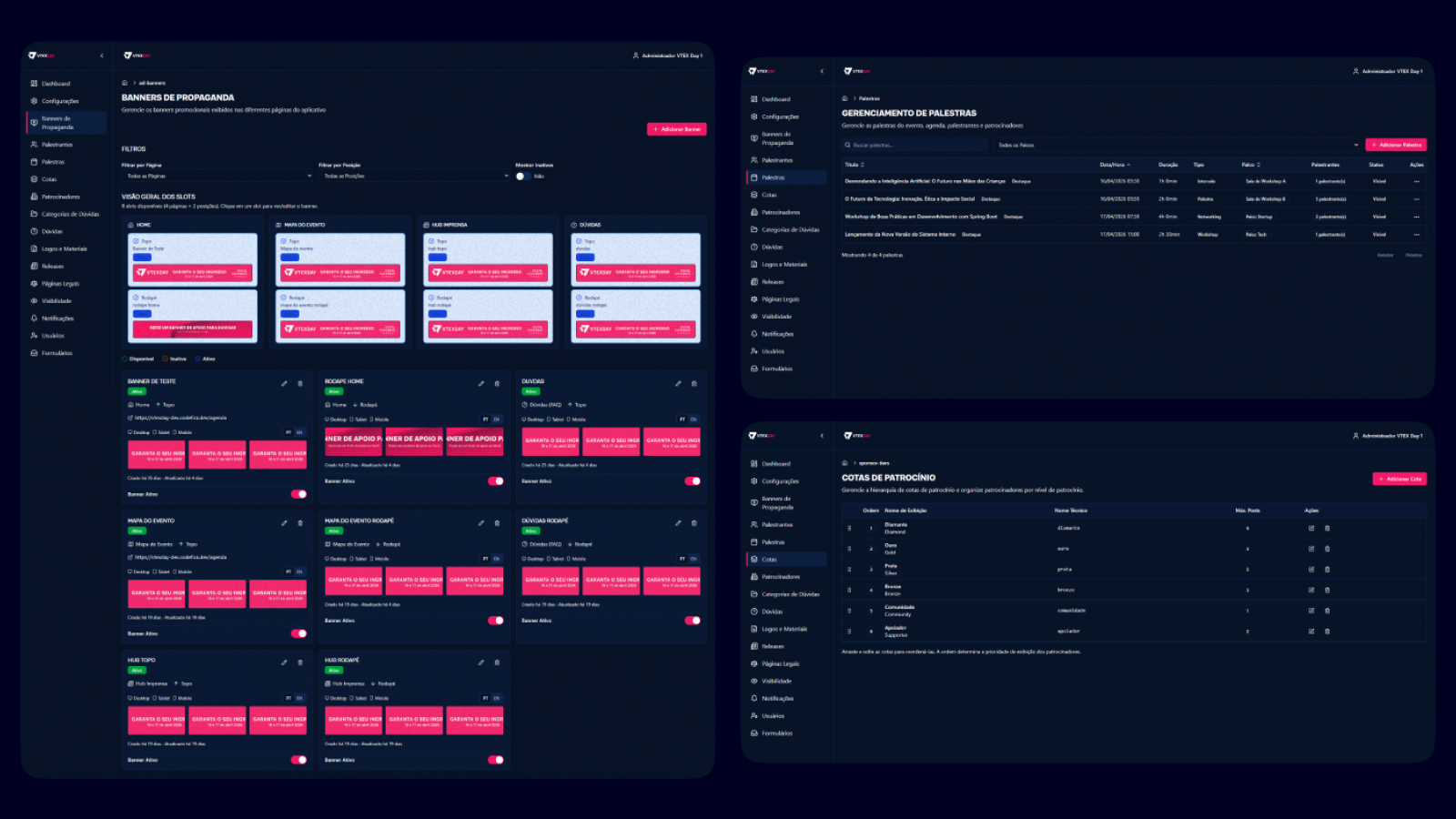Image resolution: width=1456 pixels, height=819 pixels.
Task: Edit the Banner de Teste card via pencil icon
Action: pyautogui.click(x=284, y=383)
